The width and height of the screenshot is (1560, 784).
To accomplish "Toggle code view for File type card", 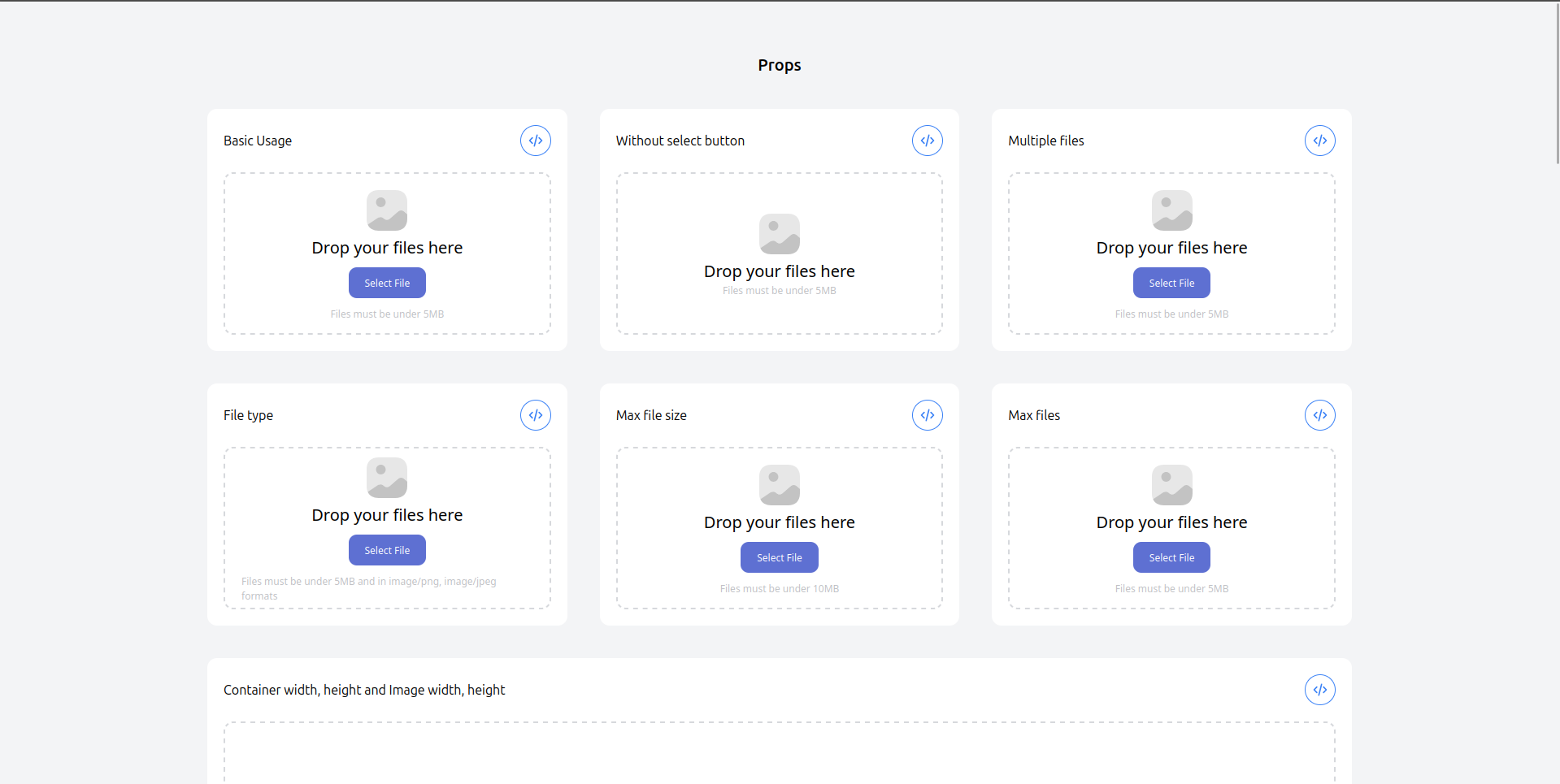I will (x=535, y=415).
